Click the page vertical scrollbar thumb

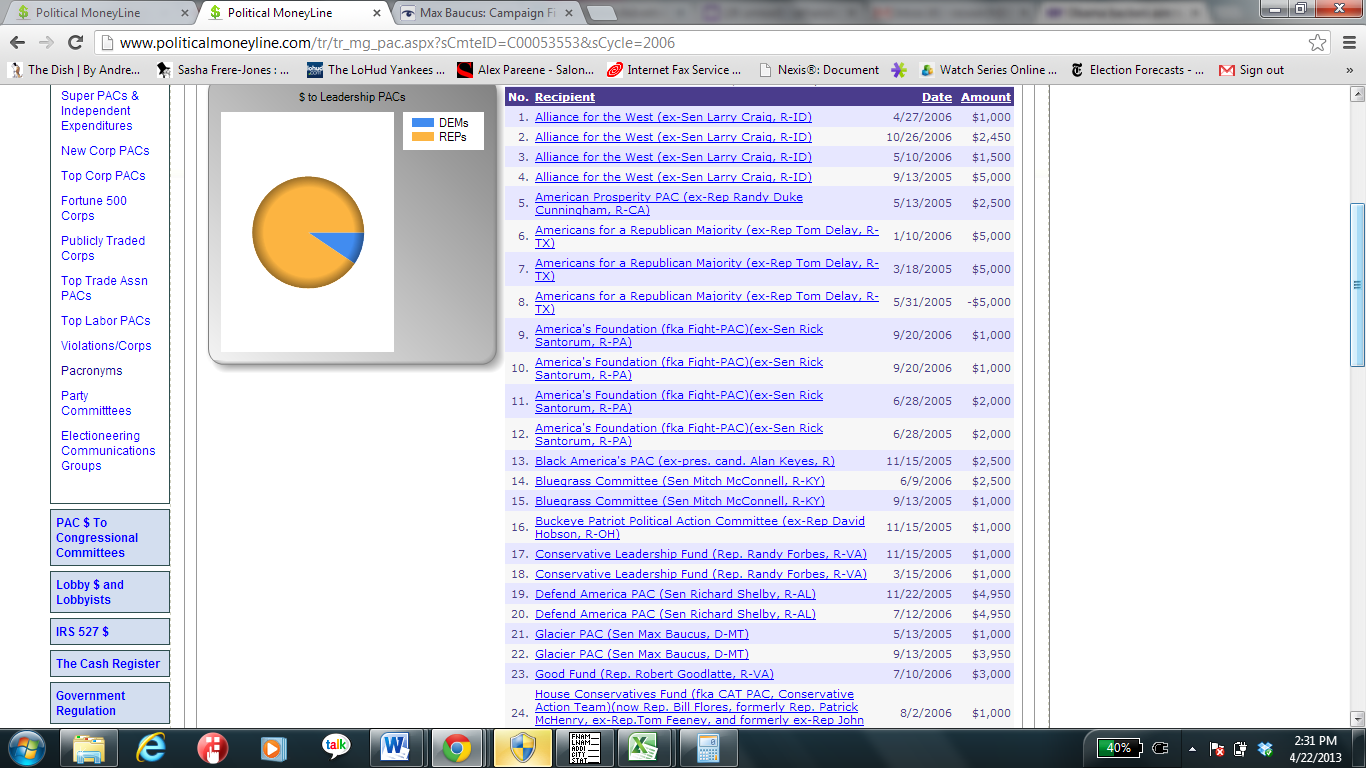1357,285
